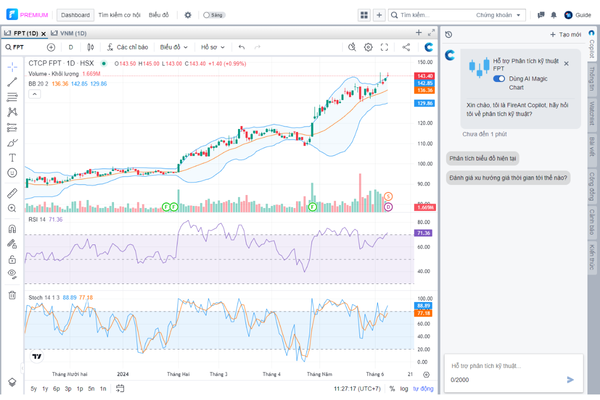Lock all drawing tools
600x400 pixels.
[12, 259]
